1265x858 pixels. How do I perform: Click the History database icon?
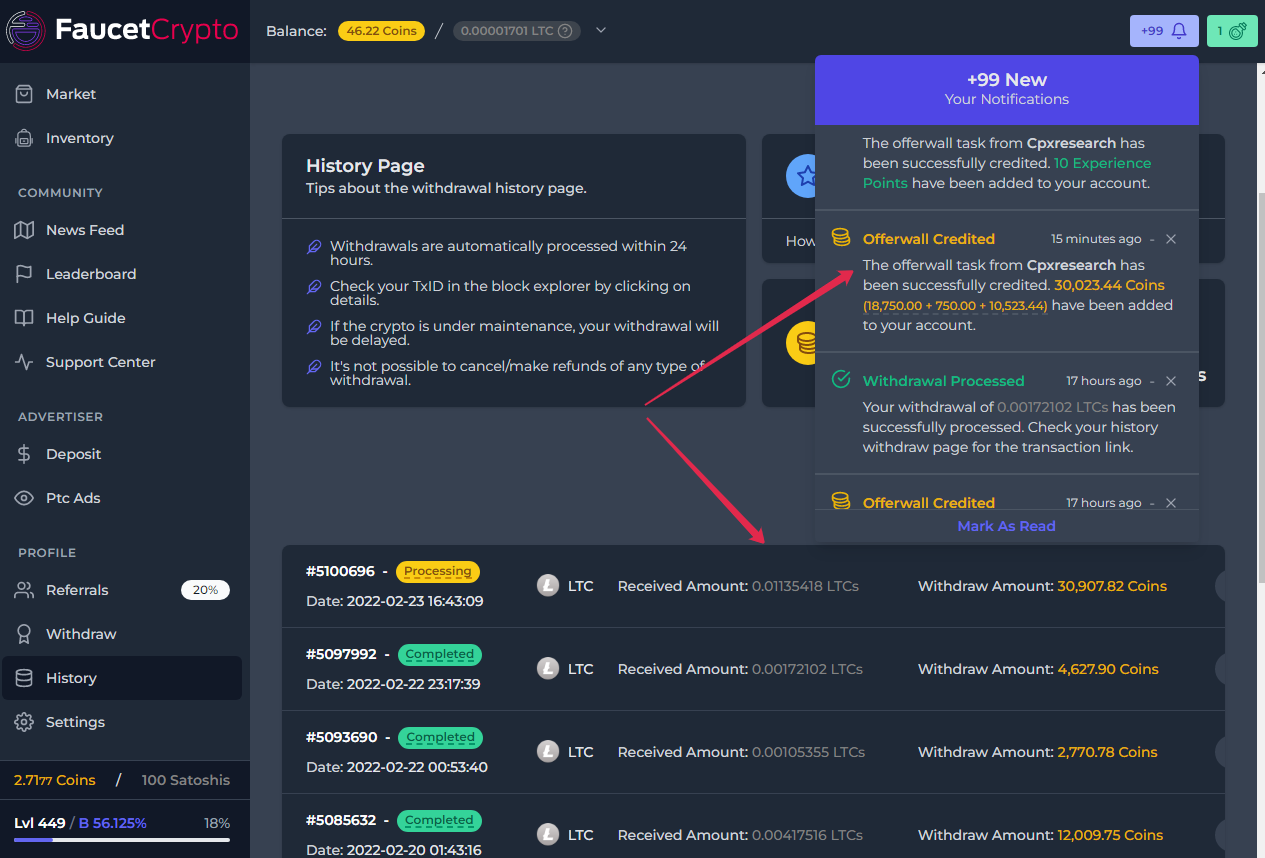(25, 678)
